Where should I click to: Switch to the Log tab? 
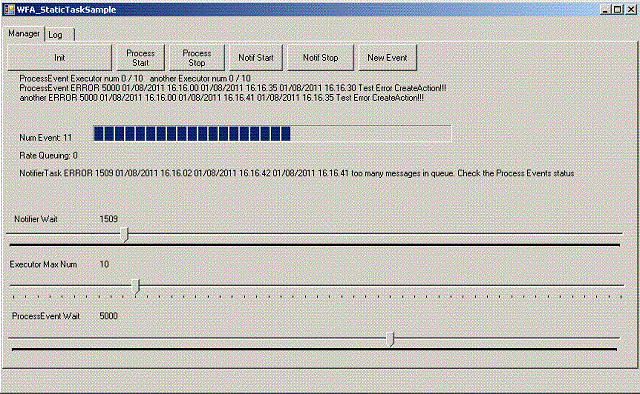[60, 35]
